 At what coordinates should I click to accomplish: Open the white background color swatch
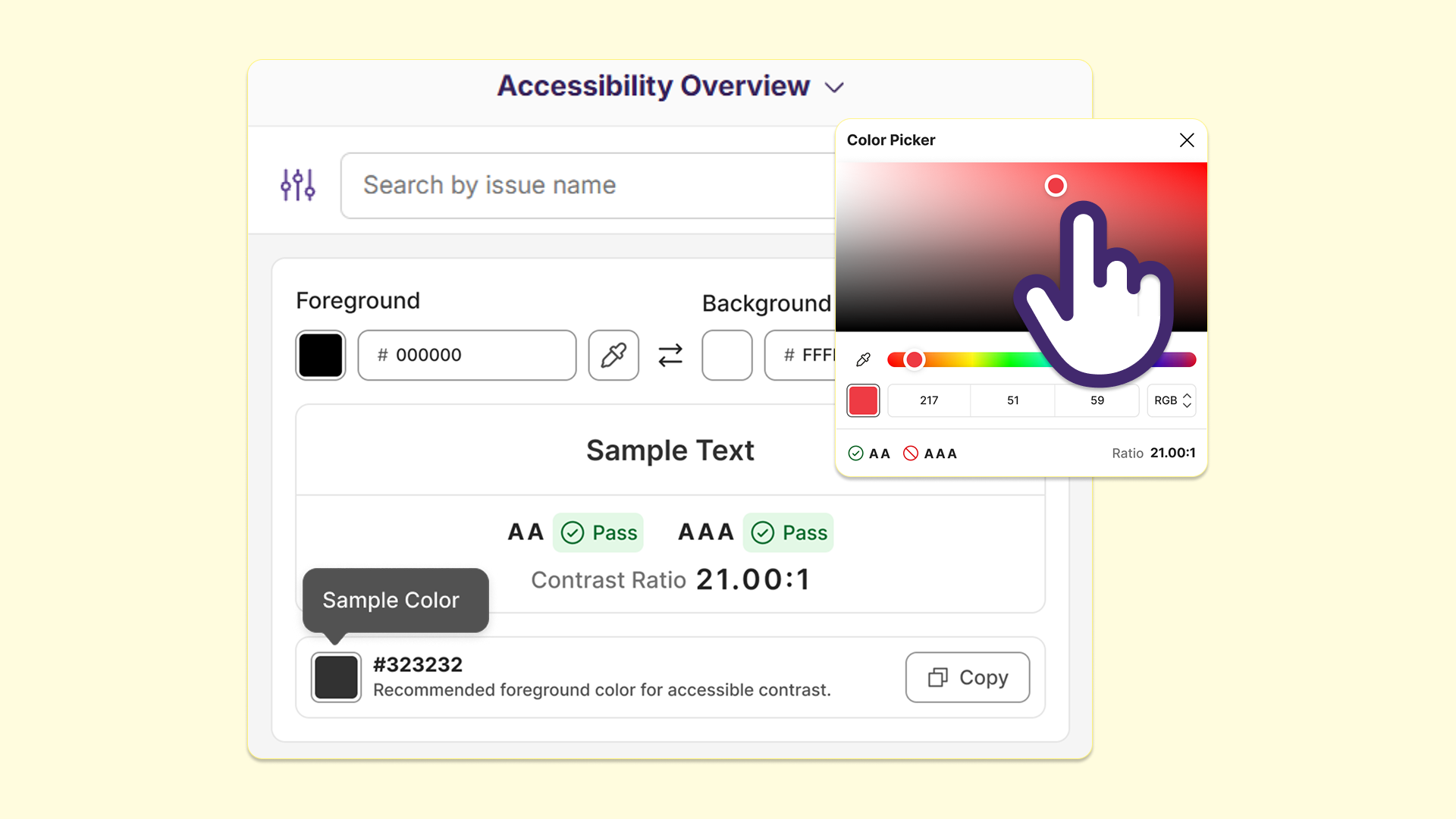727,355
